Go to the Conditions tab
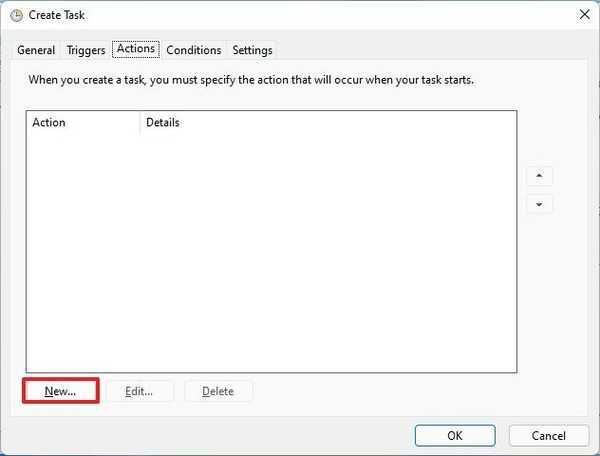The width and height of the screenshot is (600, 456). point(194,50)
